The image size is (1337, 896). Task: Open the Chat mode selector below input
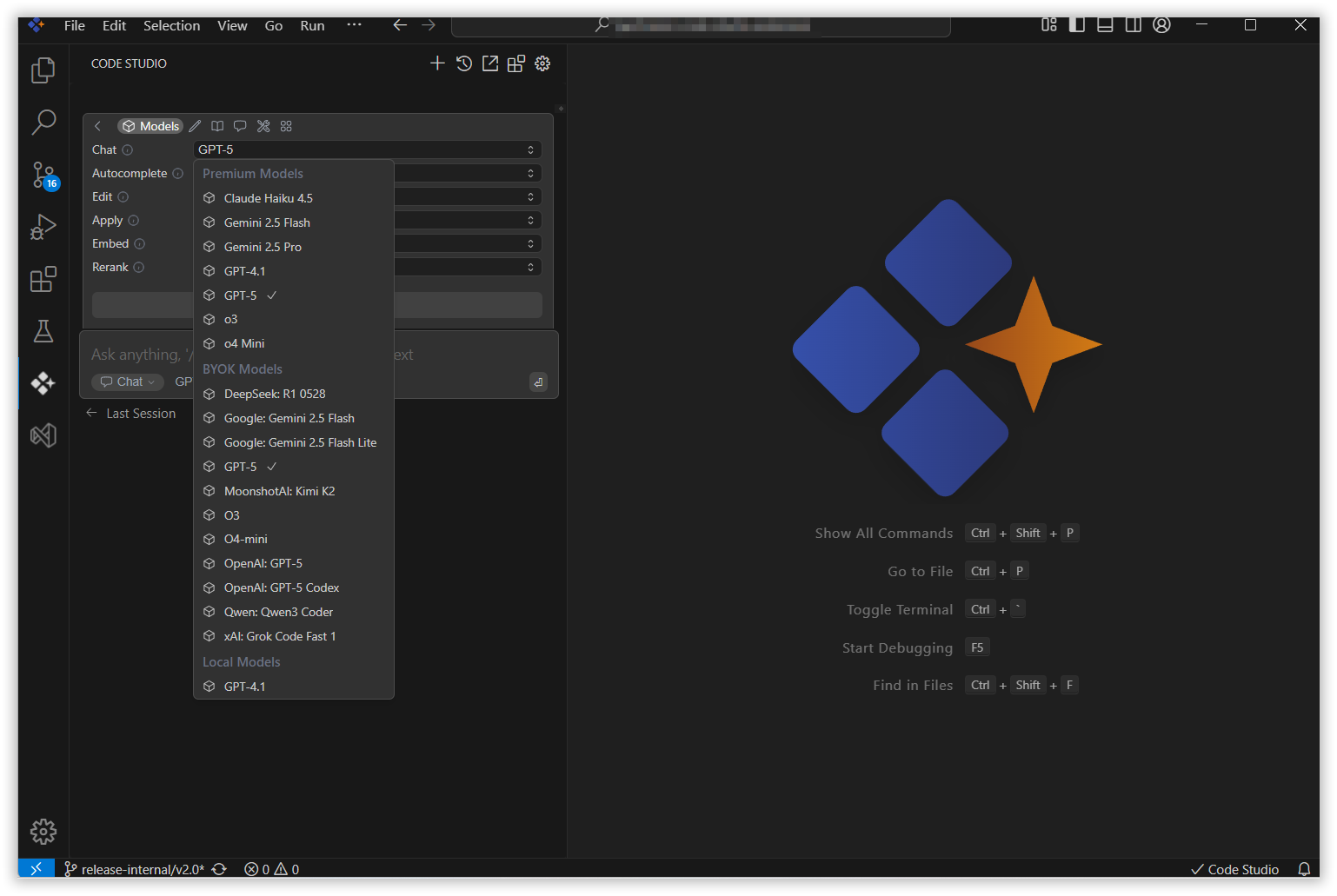127,382
